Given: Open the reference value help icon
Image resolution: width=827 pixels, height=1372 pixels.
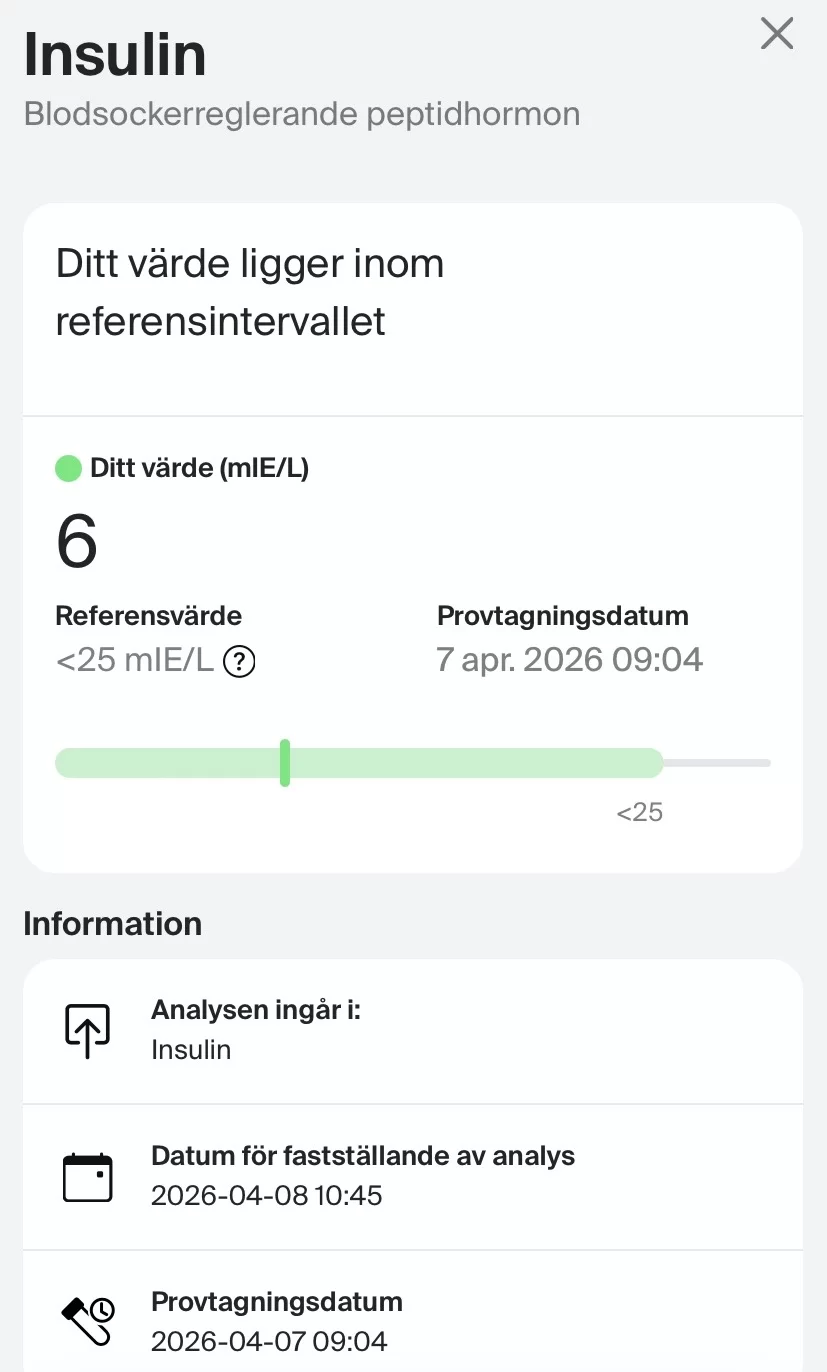Looking at the screenshot, I should pos(239,661).
